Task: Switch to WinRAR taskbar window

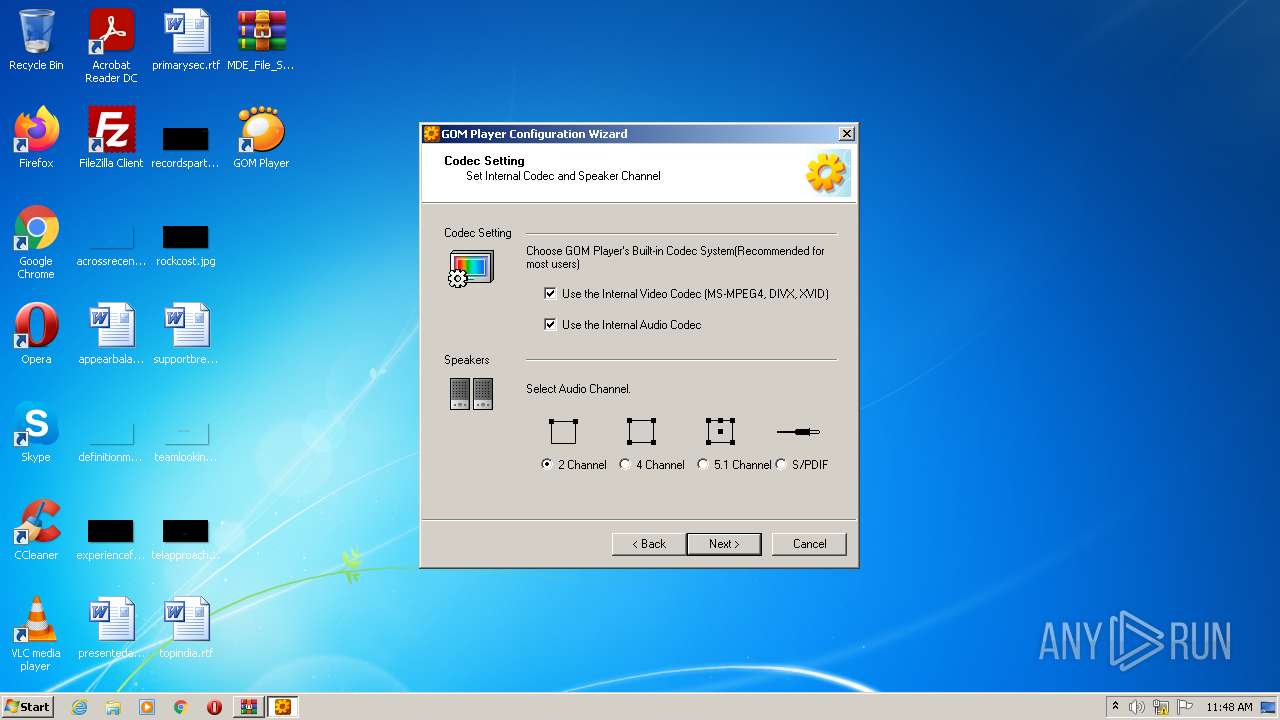Action: tap(248, 707)
